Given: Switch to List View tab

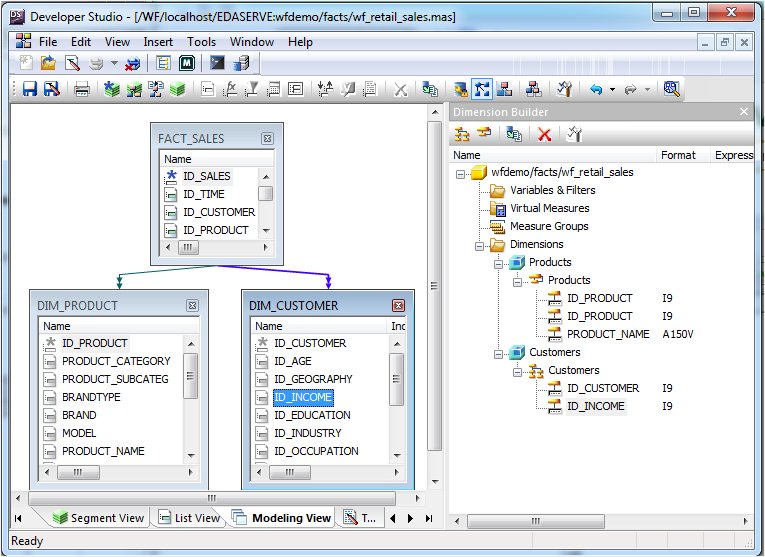Looking at the screenshot, I should [x=189, y=518].
